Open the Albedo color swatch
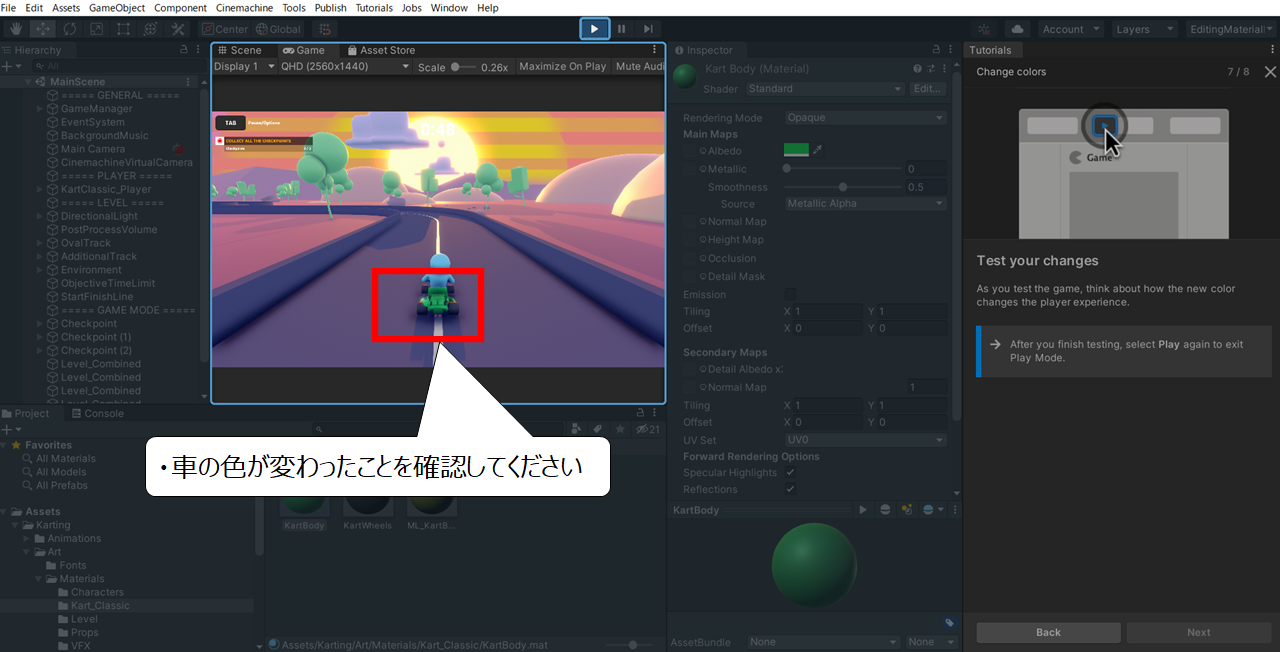The width and height of the screenshot is (1280, 652). 796,150
